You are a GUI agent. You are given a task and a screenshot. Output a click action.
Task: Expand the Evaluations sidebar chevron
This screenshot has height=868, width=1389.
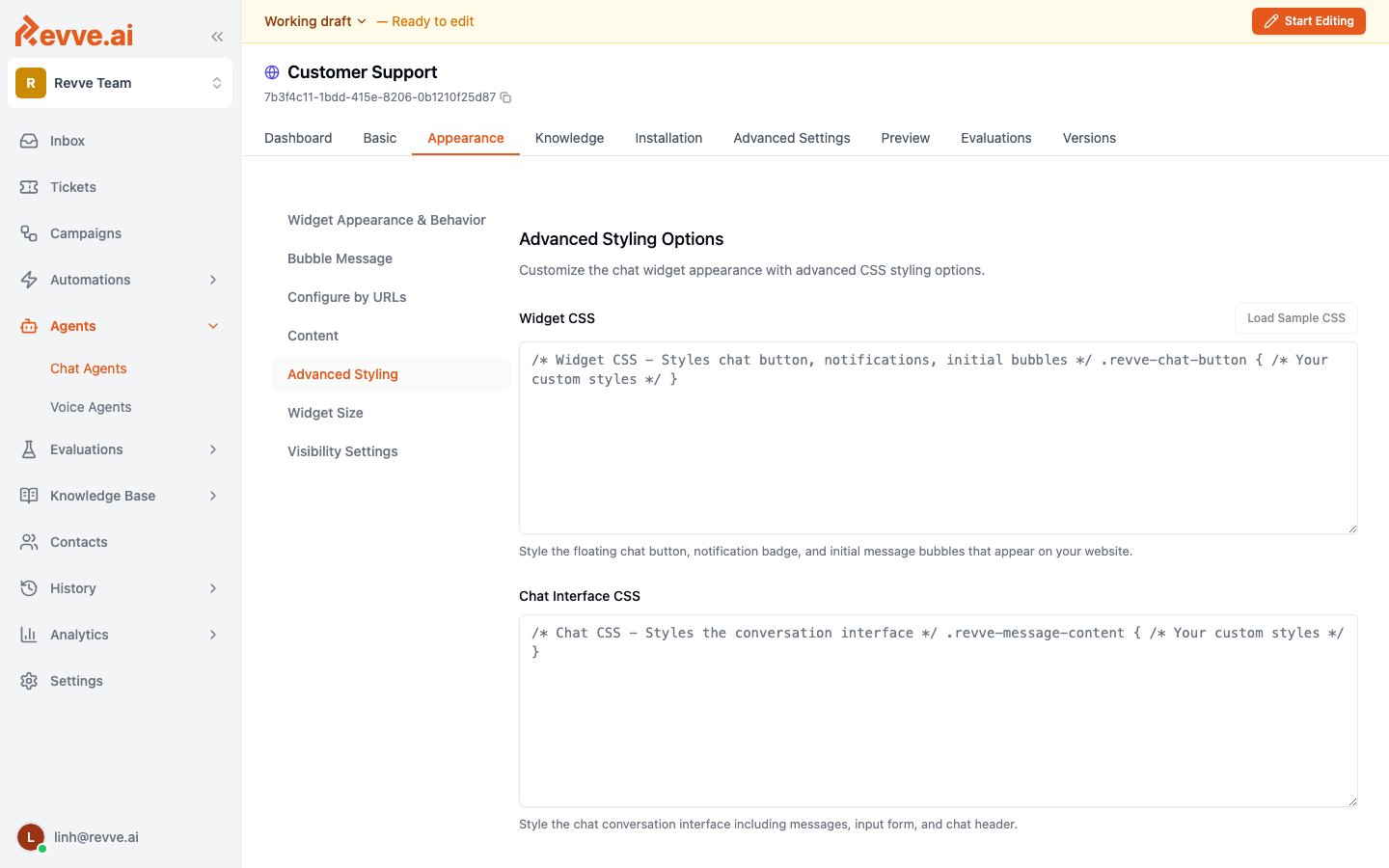click(213, 449)
